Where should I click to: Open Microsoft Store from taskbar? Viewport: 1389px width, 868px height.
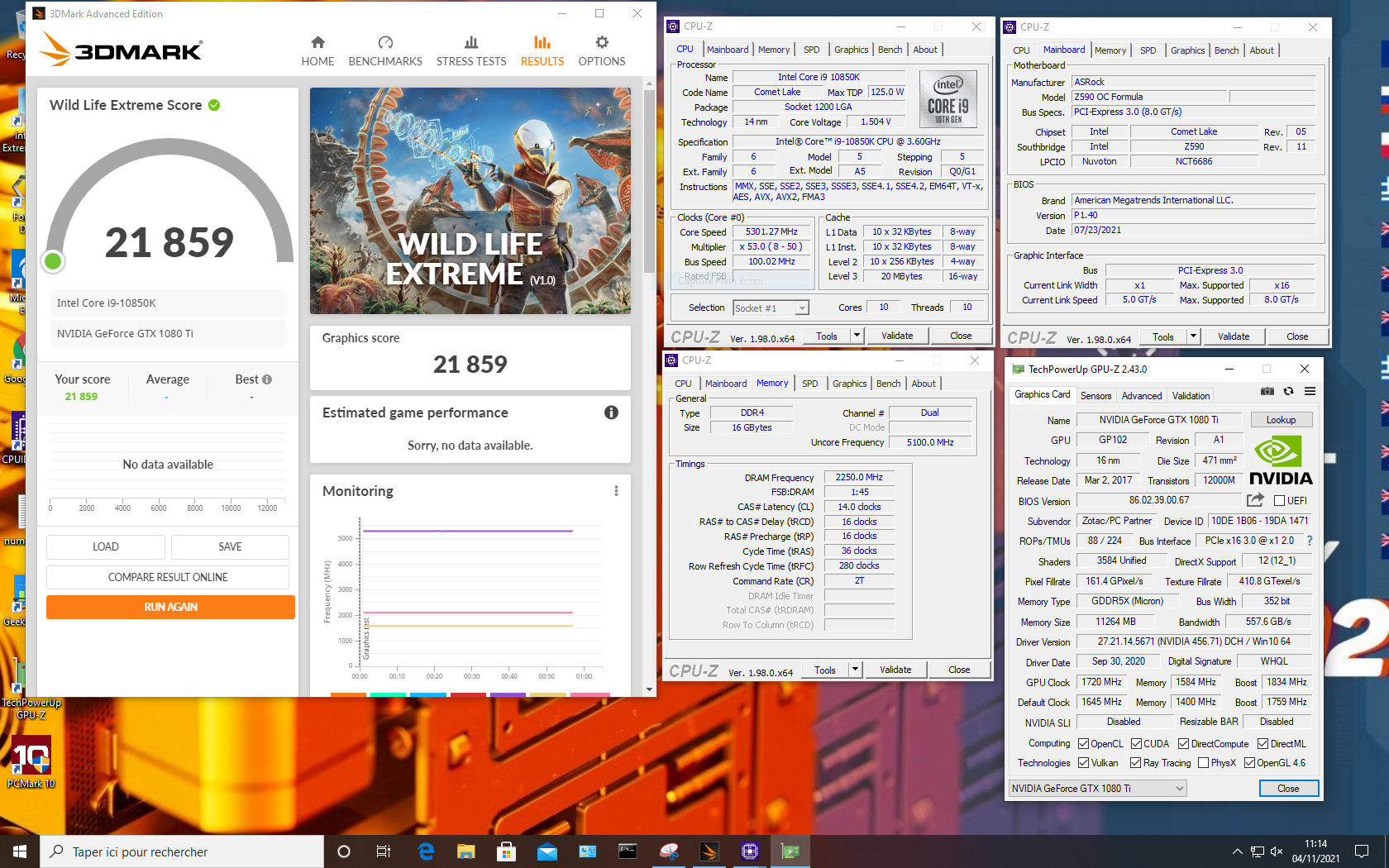pyautogui.click(x=507, y=851)
